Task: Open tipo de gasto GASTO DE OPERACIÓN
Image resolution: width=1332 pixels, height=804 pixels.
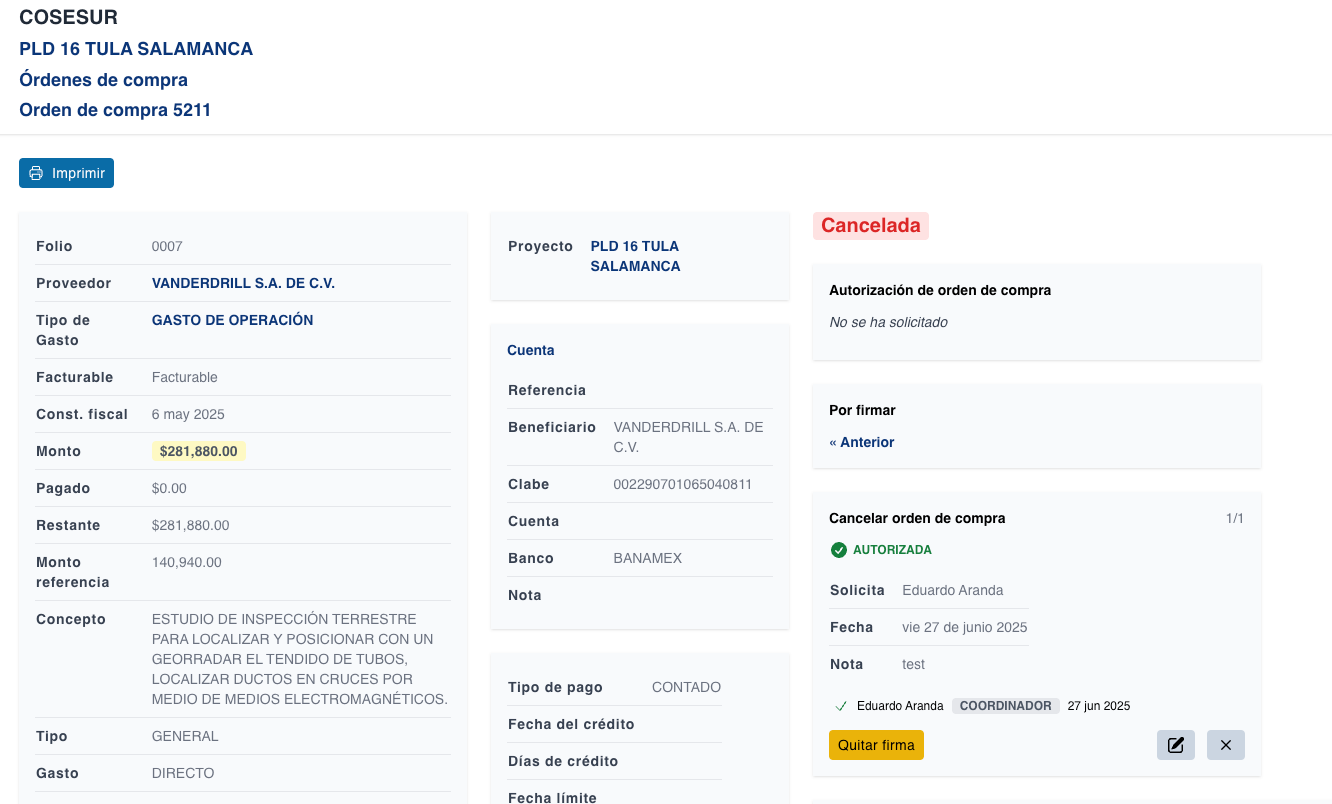Action: (232, 320)
